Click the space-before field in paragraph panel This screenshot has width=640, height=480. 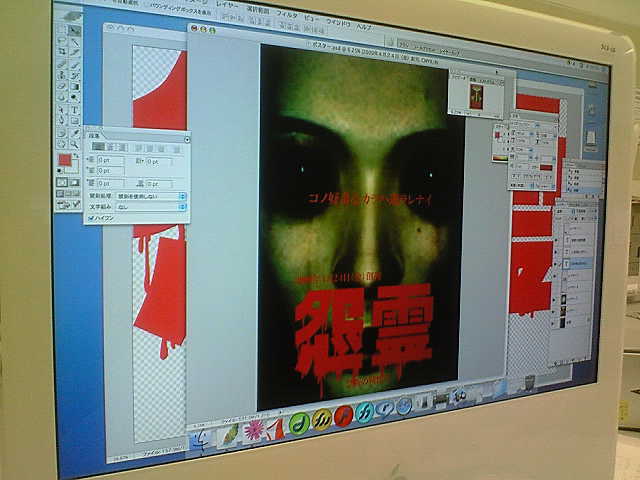coord(110,183)
